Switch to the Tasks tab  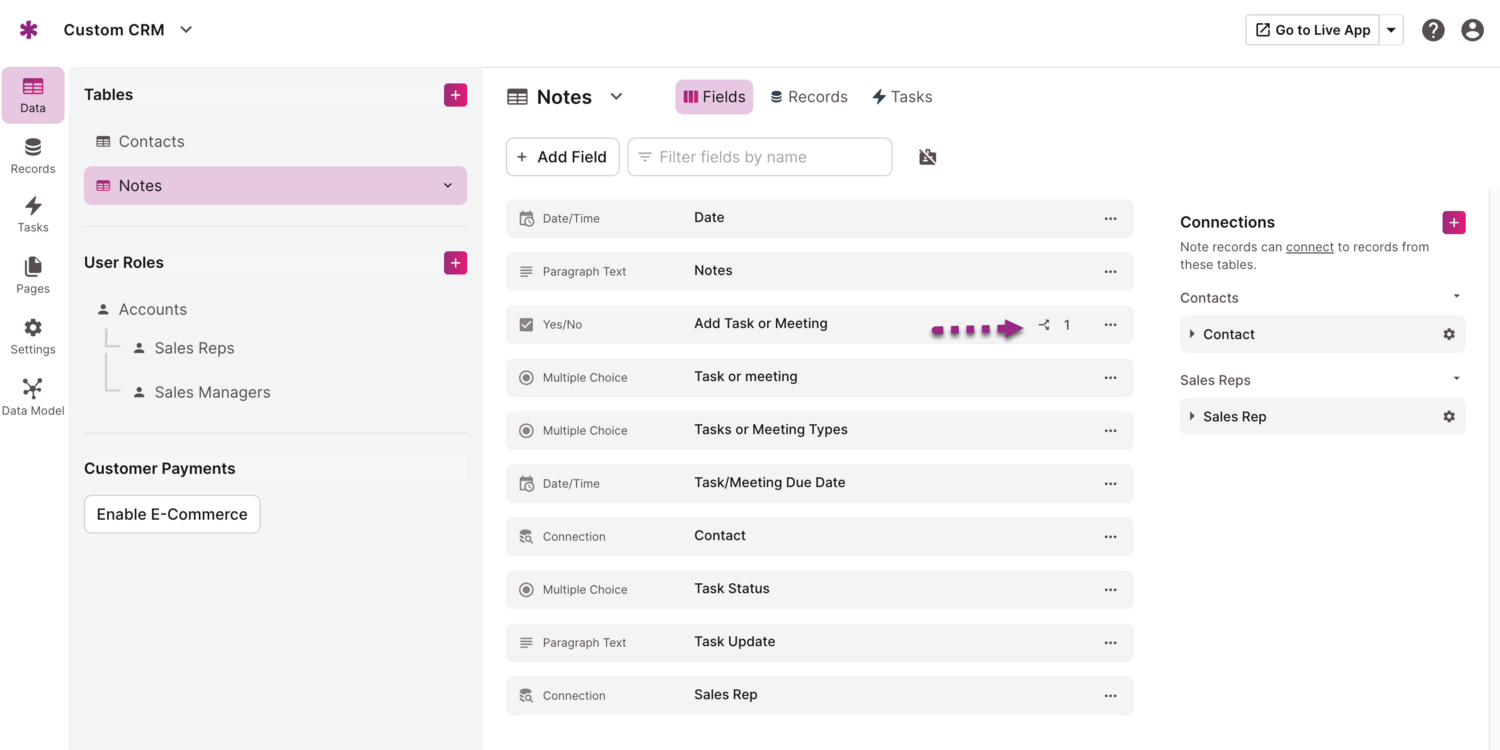pos(902,97)
